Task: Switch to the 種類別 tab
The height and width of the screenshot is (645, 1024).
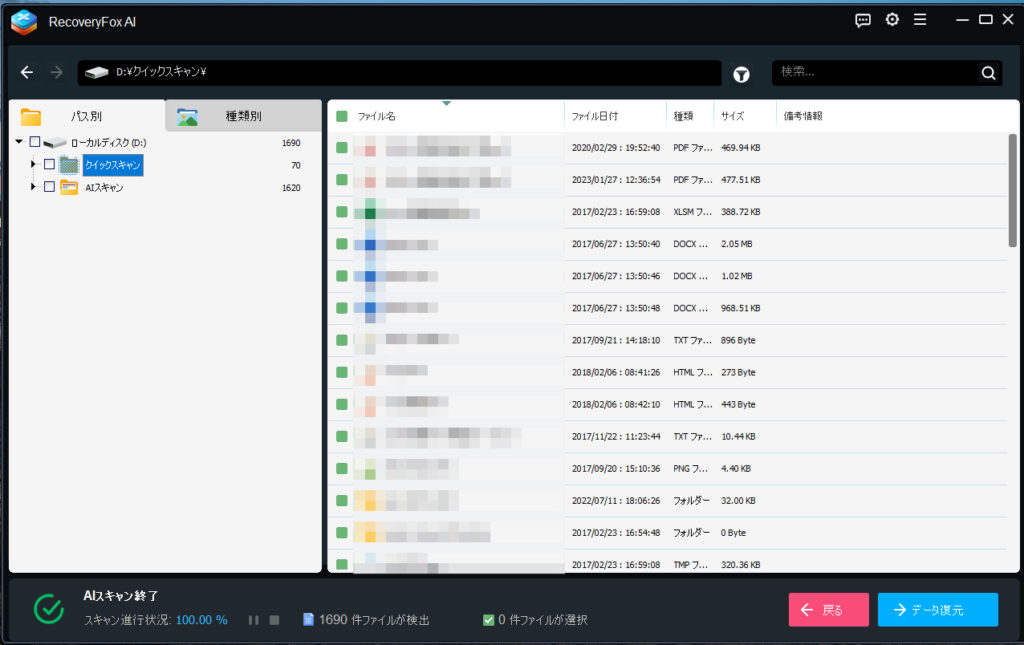Action: pyautogui.click(x=243, y=116)
